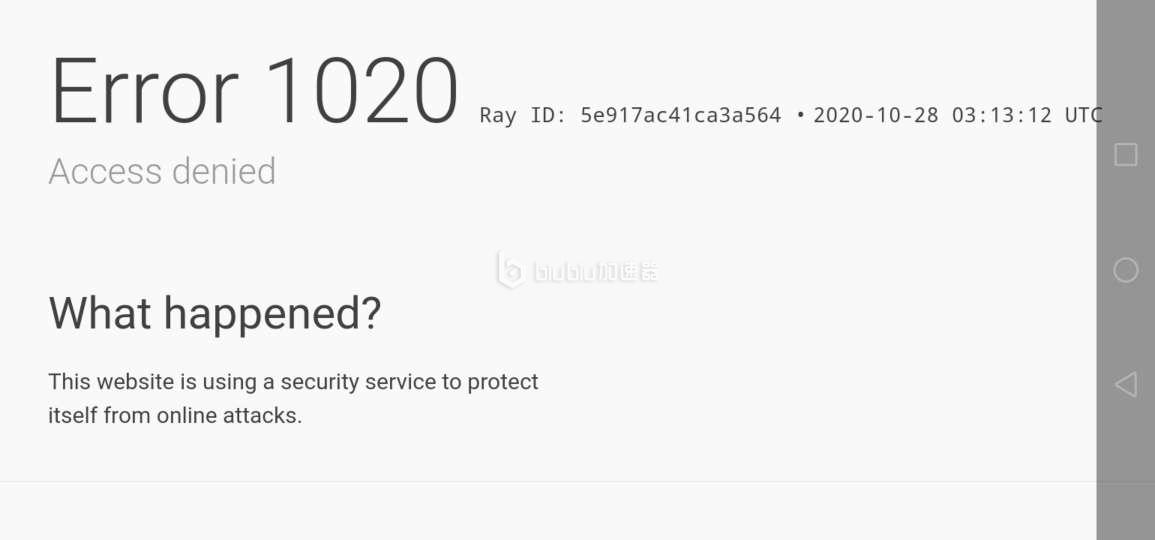Select the "Access denied" subtitle
The image size is (1155, 540).
point(162,172)
